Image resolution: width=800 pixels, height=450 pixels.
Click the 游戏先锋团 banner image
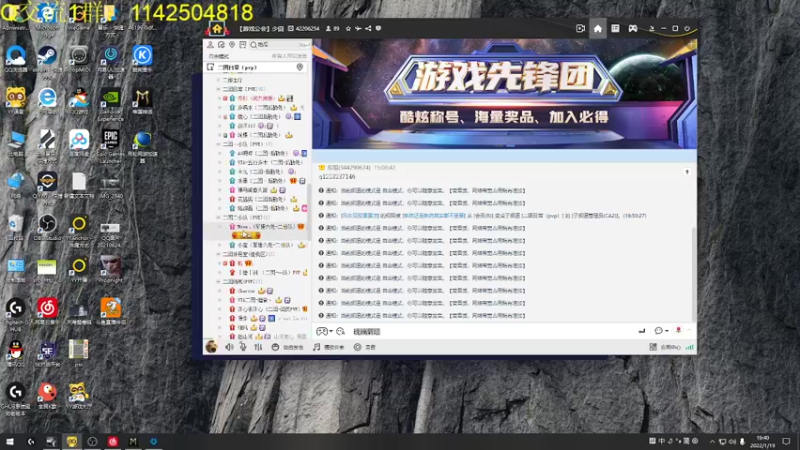point(505,94)
